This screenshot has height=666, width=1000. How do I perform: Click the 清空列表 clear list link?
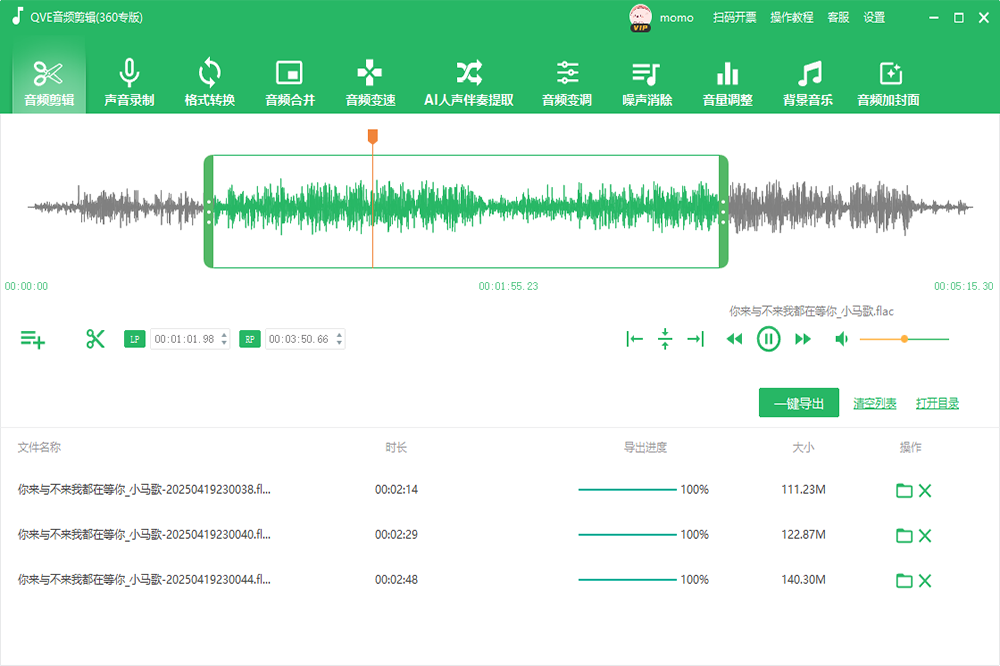874,404
